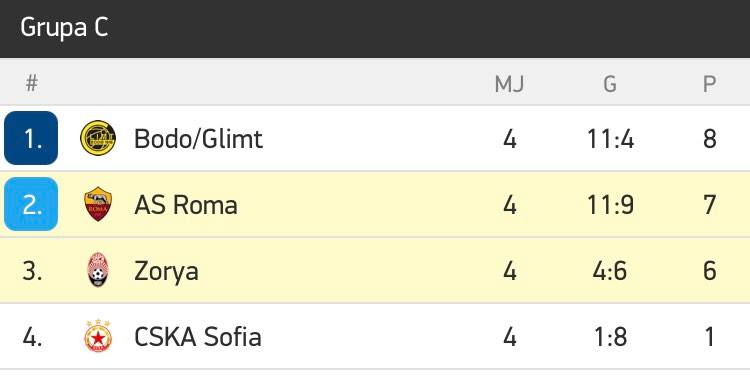The image size is (750, 383).
Task: Click CSKA Sofia's 1:8 goal record
Action: point(610,337)
